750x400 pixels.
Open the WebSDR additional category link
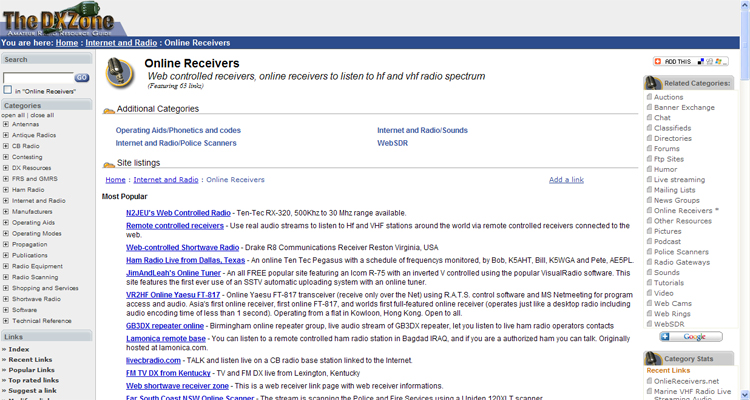pyautogui.click(x=392, y=143)
